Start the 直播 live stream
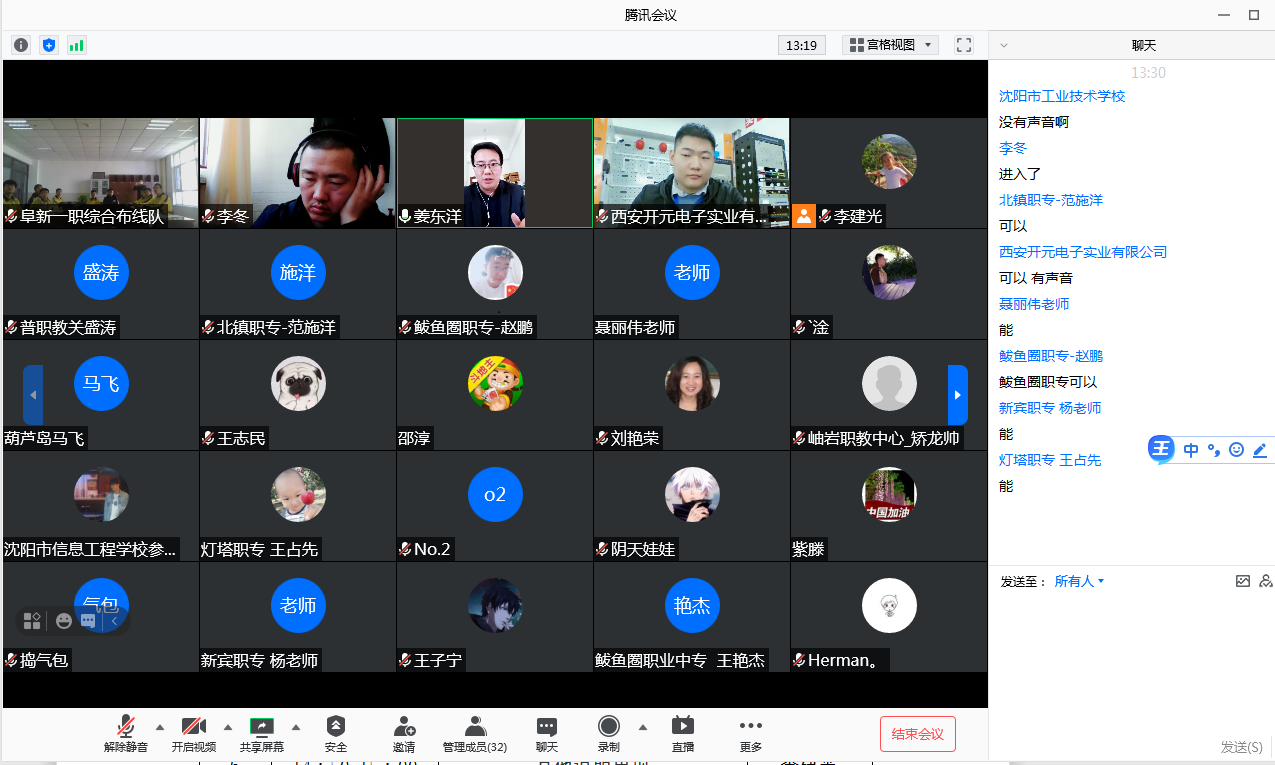The width and height of the screenshot is (1275, 765). 683,733
